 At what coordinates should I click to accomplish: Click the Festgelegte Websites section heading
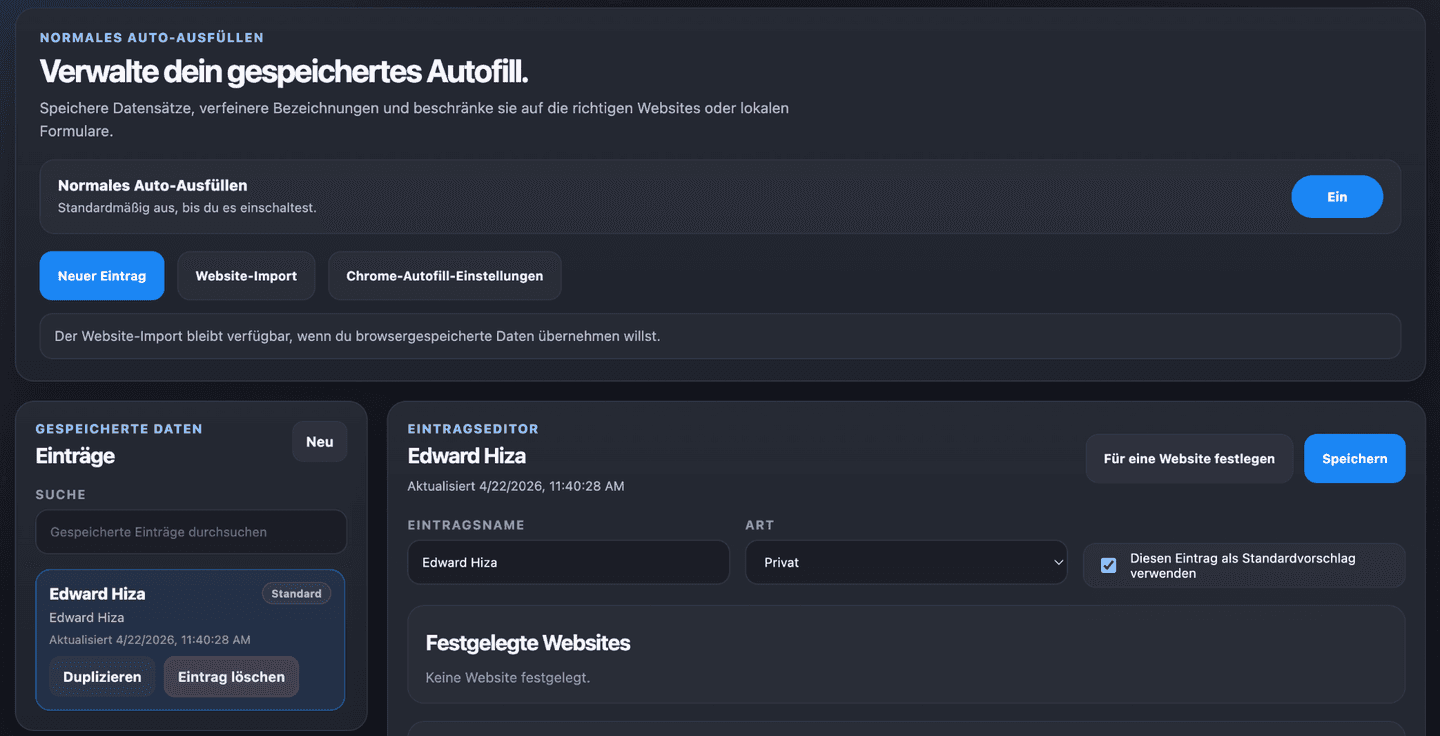(x=528, y=643)
